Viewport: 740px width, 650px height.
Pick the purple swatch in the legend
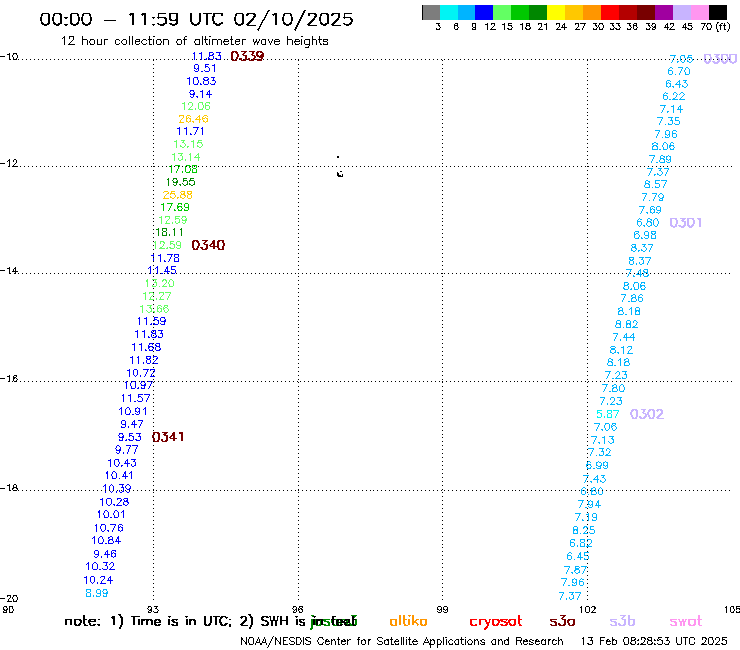664,12
